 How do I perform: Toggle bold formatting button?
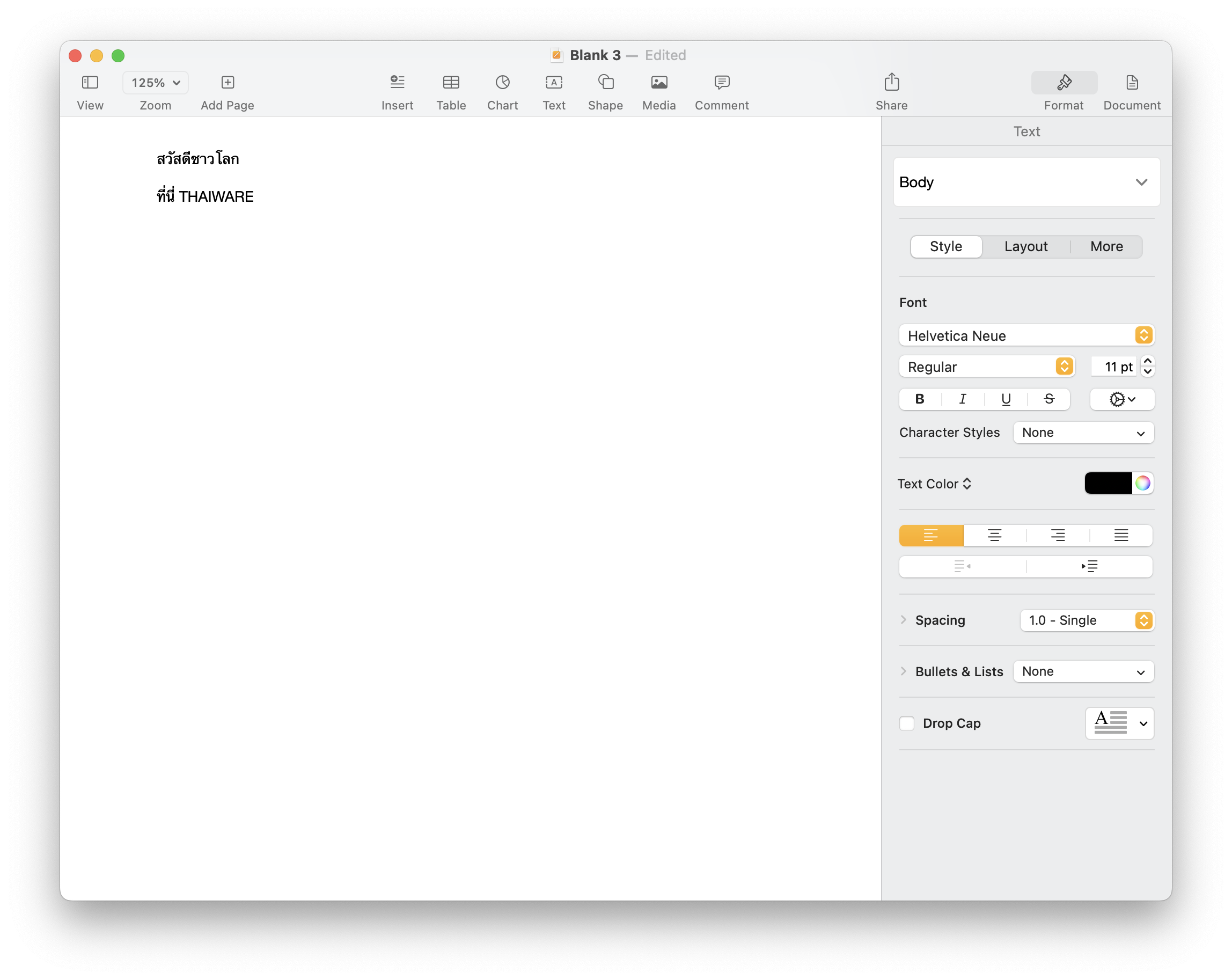919,399
